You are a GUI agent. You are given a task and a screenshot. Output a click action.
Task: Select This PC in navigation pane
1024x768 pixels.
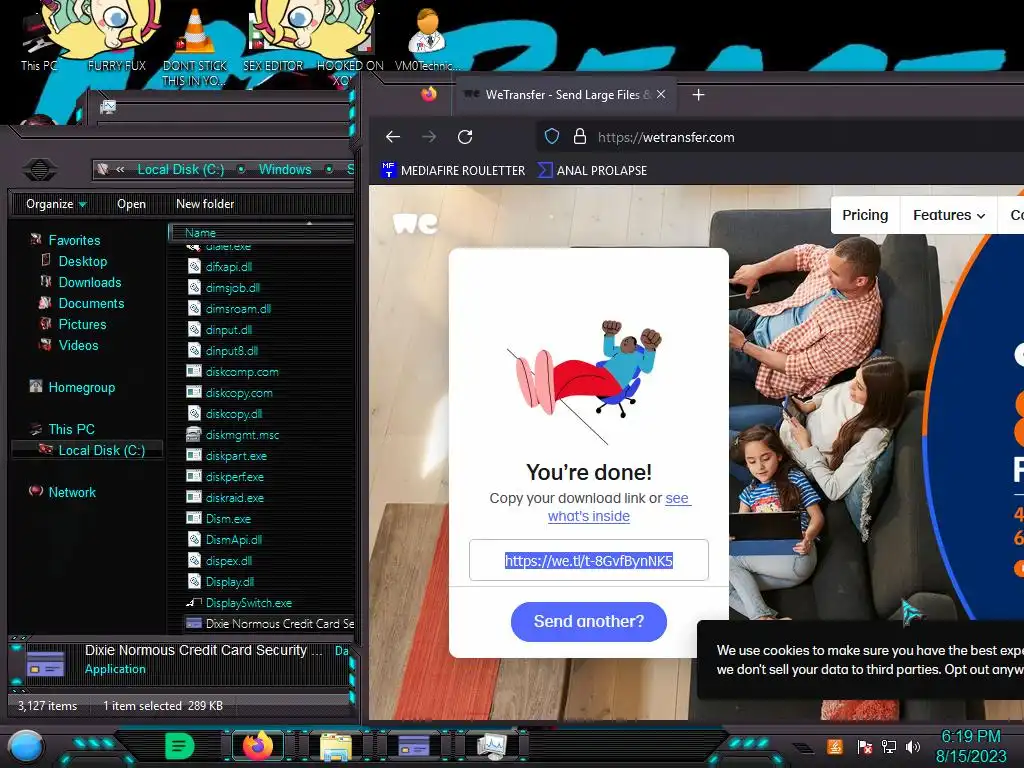[x=71, y=429]
